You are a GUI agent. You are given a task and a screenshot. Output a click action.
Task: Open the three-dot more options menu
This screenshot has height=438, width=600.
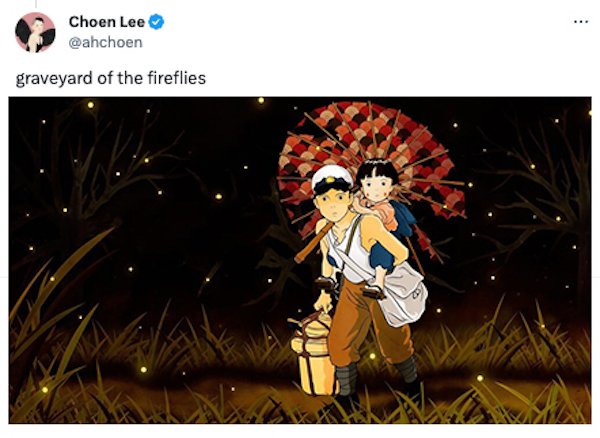[581, 22]
